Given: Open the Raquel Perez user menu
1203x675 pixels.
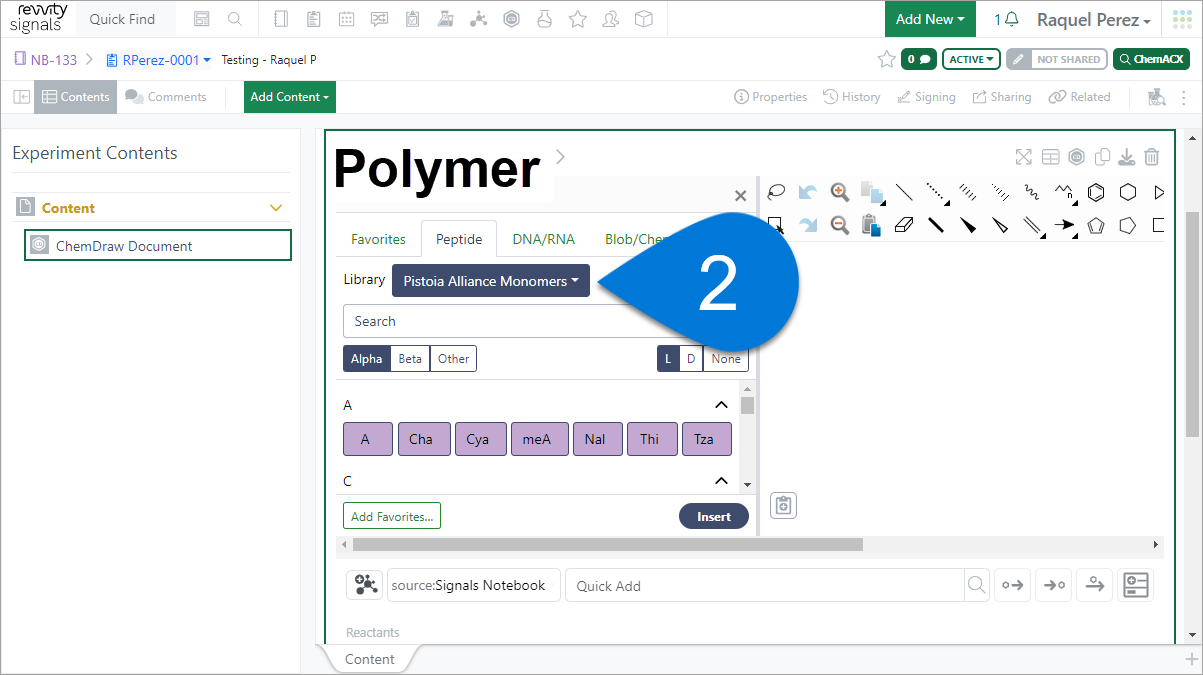Looking at the screenshot, I should click(x=1093, y=20).
